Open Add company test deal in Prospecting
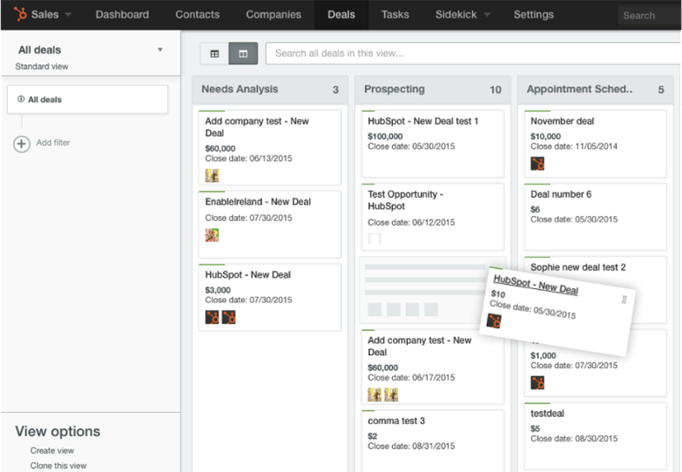The width and height of the screenshot is (682, 472). [x=419, y=346]
